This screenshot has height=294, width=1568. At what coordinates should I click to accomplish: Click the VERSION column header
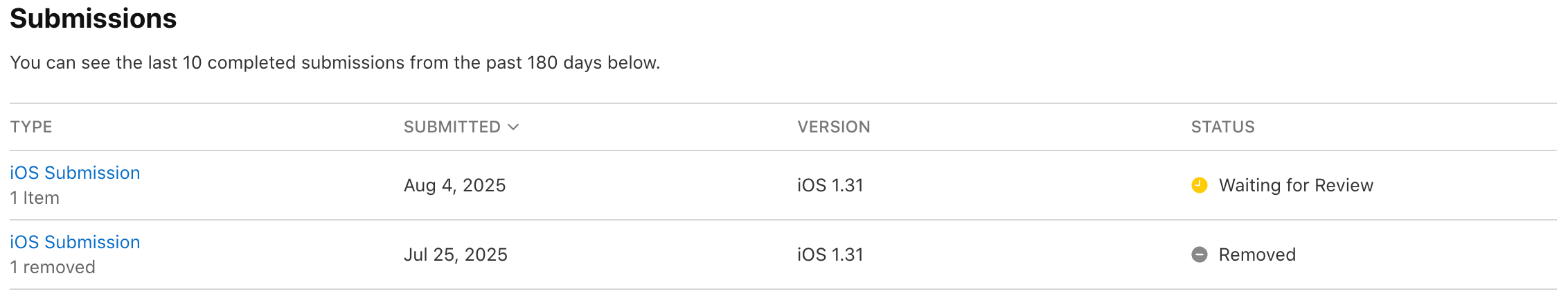(834, 127)
